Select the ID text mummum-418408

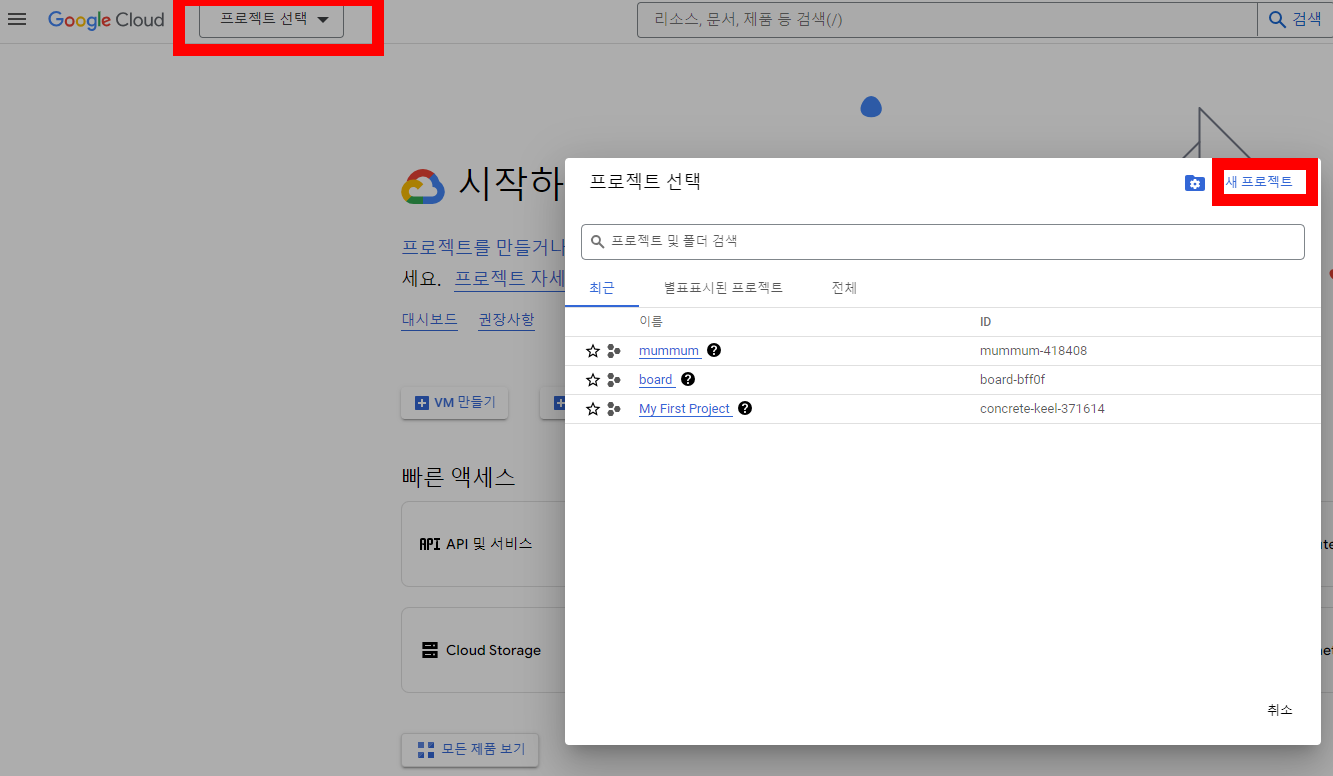point(1033,351)
